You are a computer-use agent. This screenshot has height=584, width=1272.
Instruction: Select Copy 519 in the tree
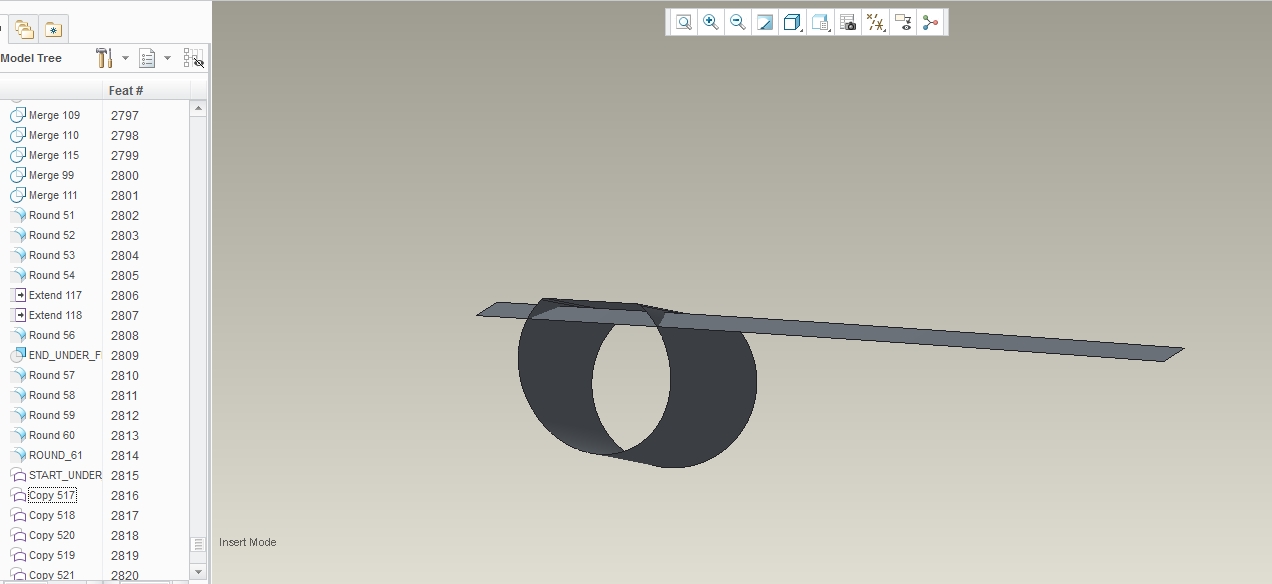[52, 555]
